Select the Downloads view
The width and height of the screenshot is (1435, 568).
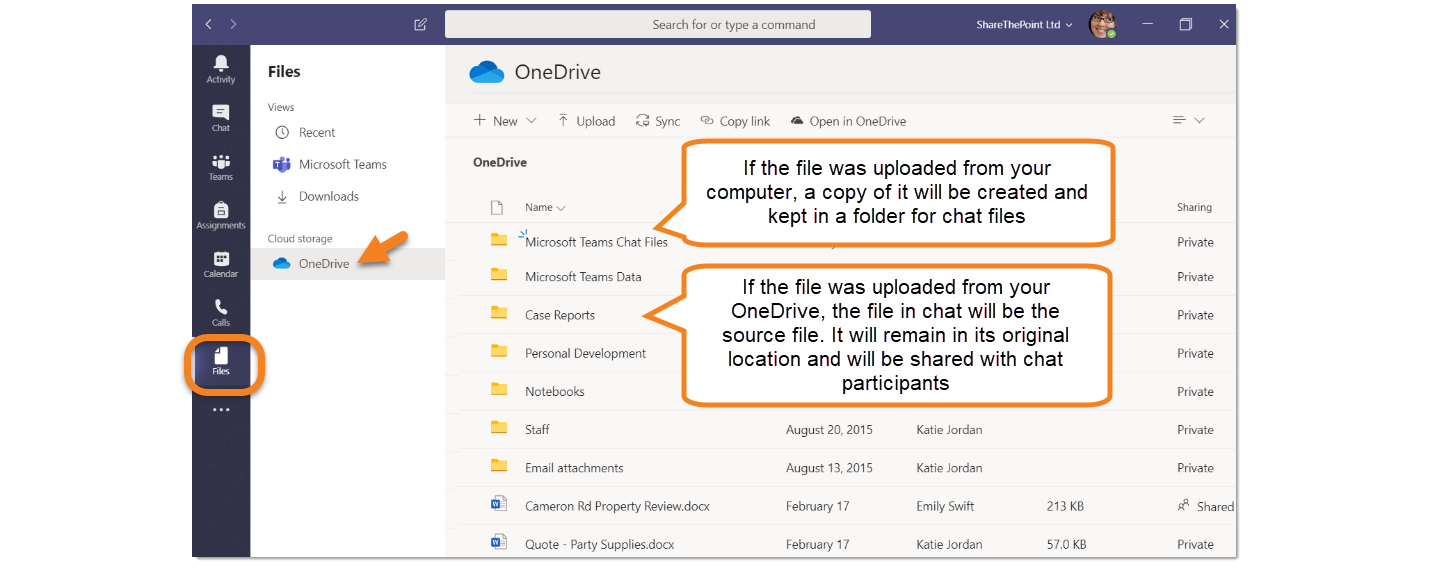pyautogui.click(x=316, y=196)
